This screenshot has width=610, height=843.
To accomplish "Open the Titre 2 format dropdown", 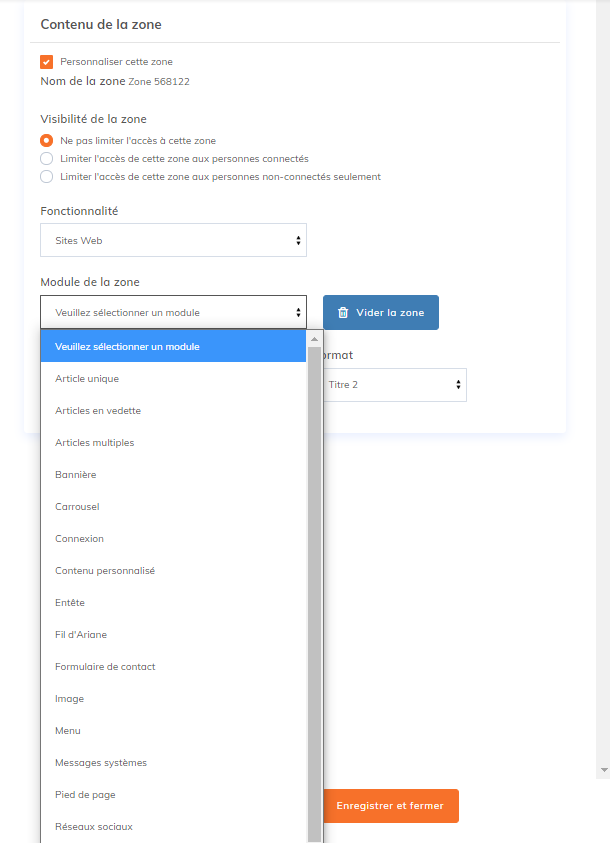I will pyautogui.click(x=394, y=384).
